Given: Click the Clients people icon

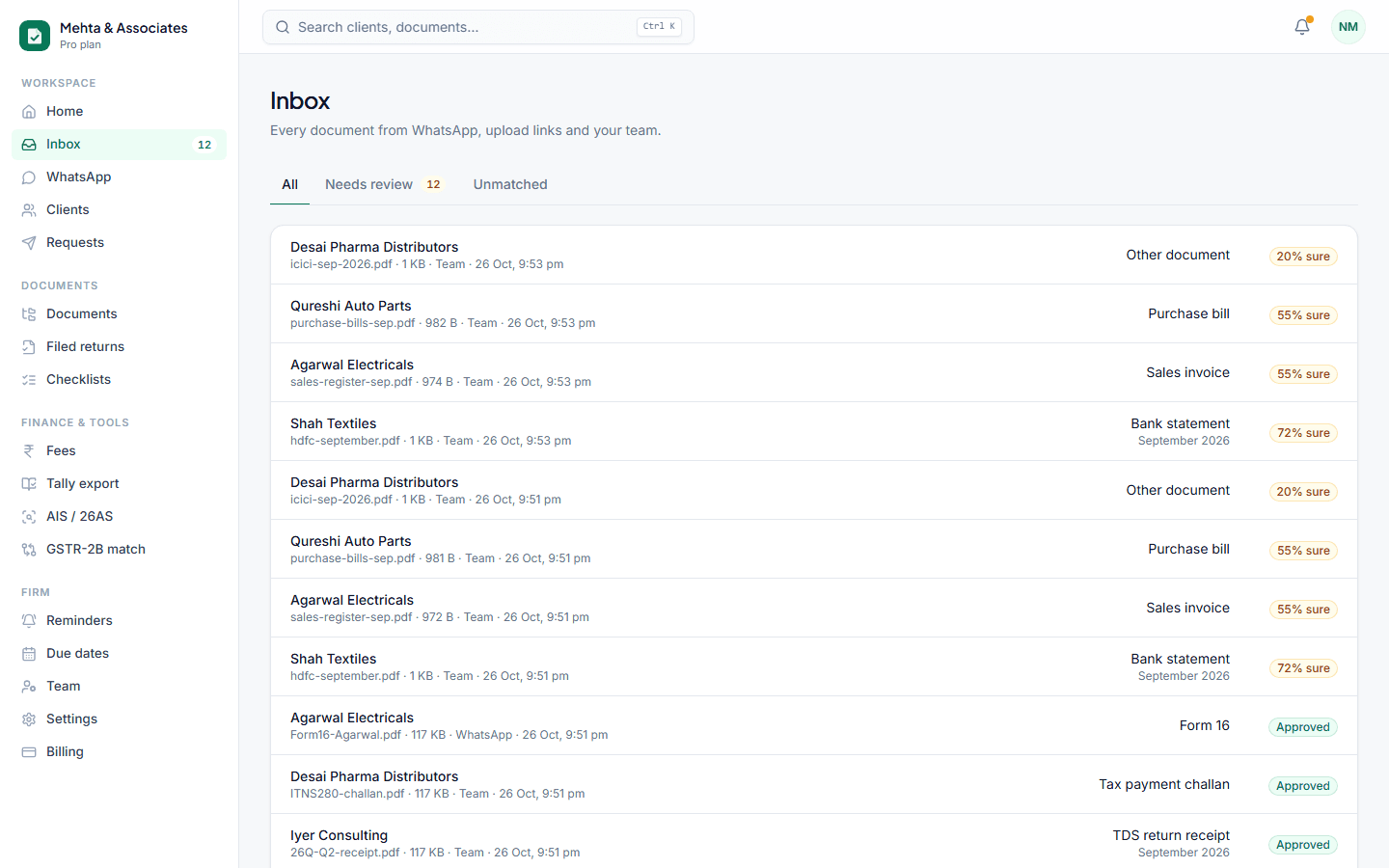Looking at the screenshot, I should pos(29,209).
